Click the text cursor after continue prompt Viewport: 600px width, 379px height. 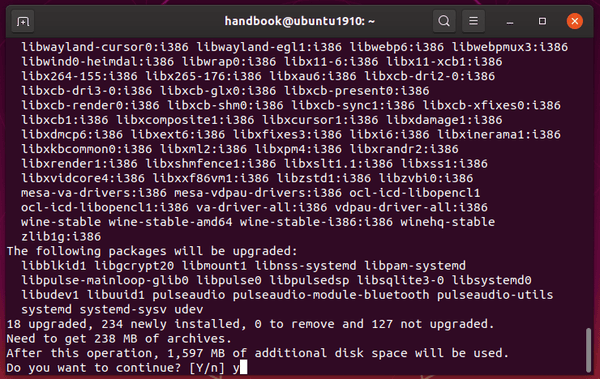pos(243,367)
